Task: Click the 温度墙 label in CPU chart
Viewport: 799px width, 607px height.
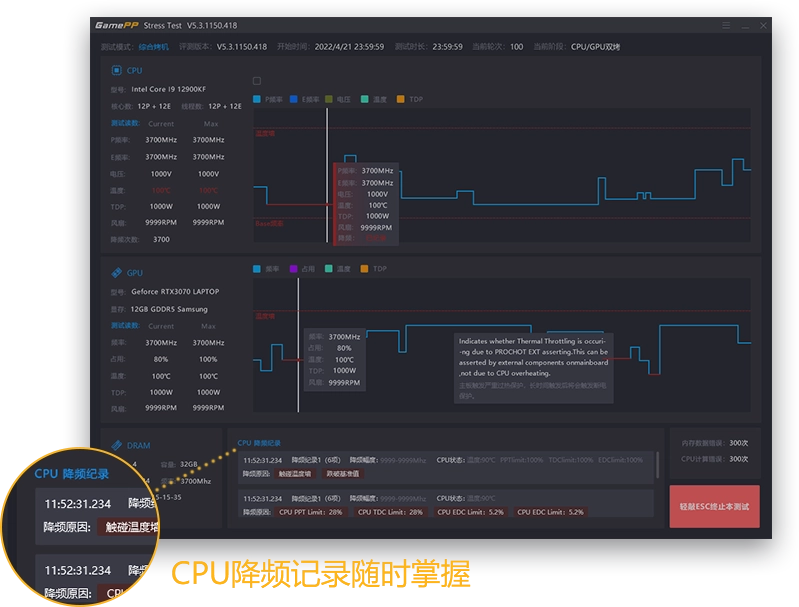Action: (265, 134)
